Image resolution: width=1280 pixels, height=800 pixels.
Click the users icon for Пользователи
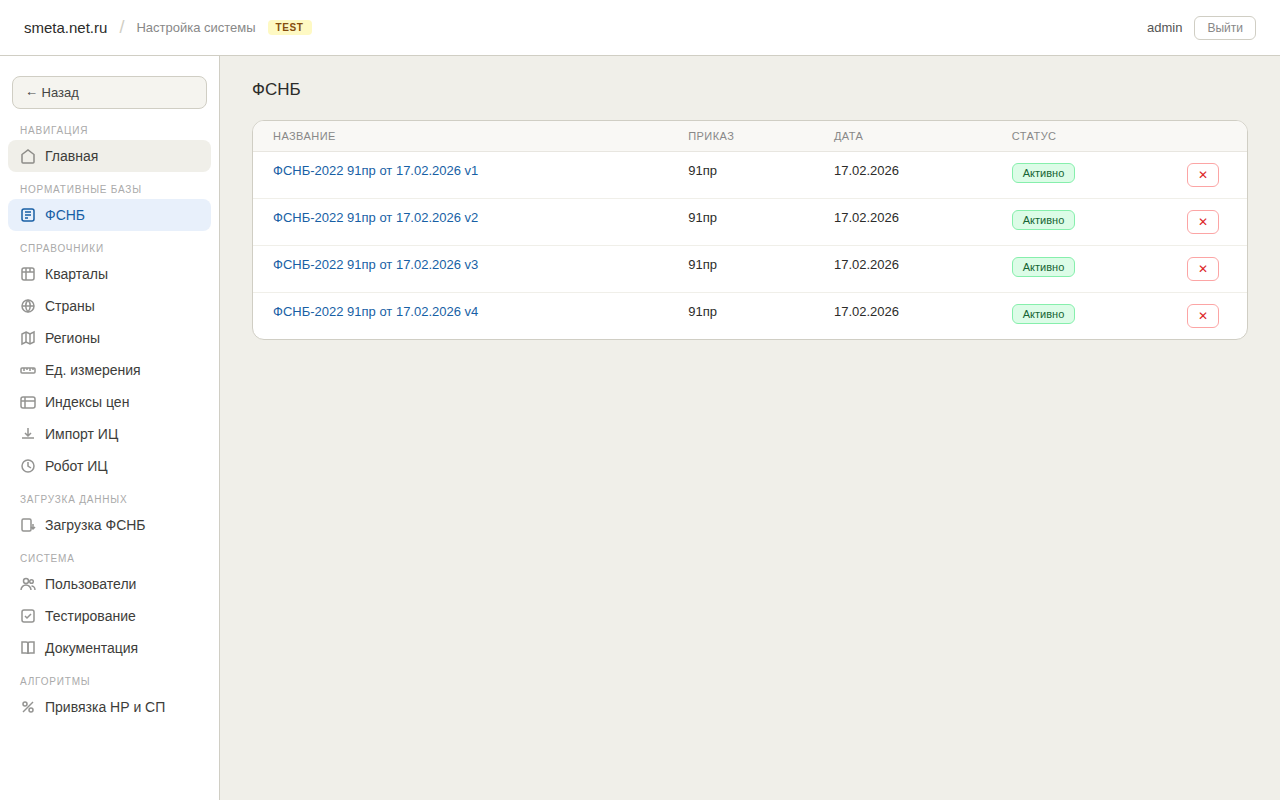28,584
